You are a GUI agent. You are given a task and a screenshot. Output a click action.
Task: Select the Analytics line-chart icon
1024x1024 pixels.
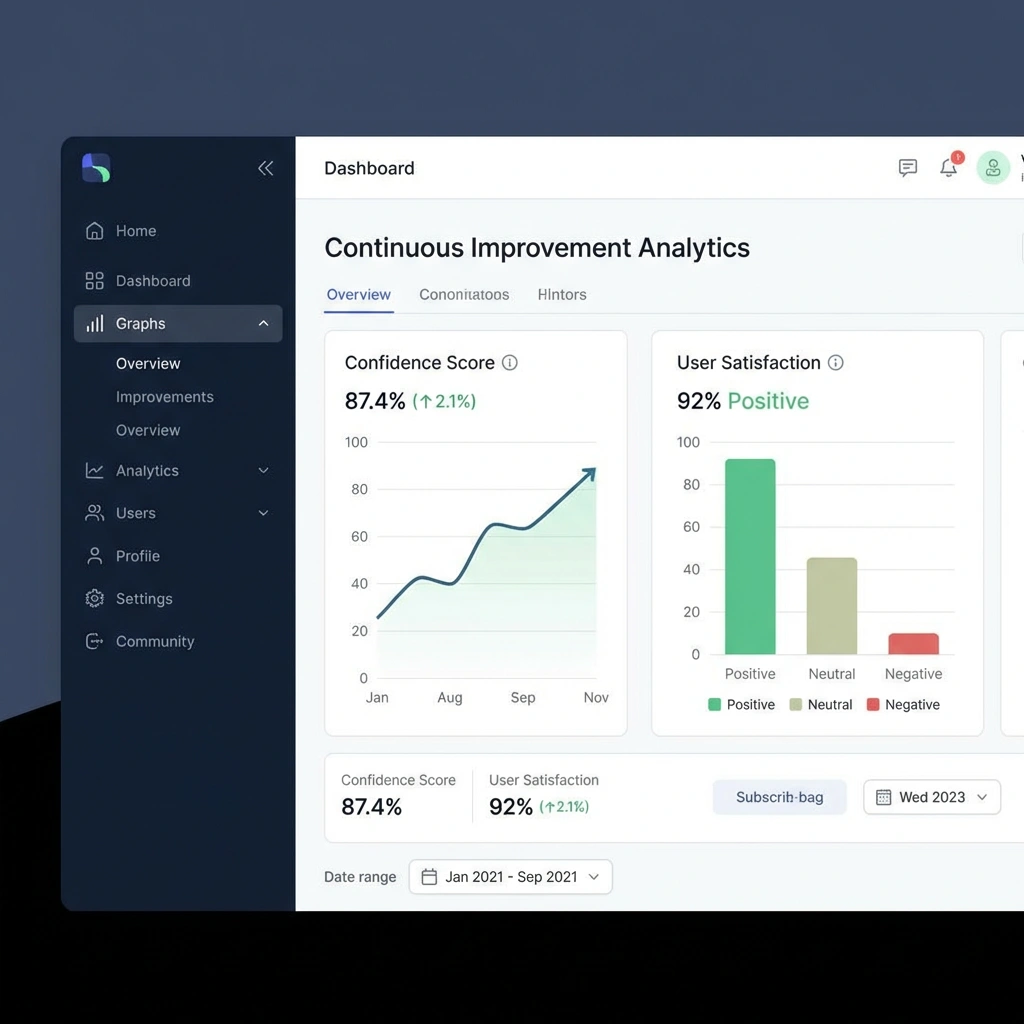coord(93,470)
